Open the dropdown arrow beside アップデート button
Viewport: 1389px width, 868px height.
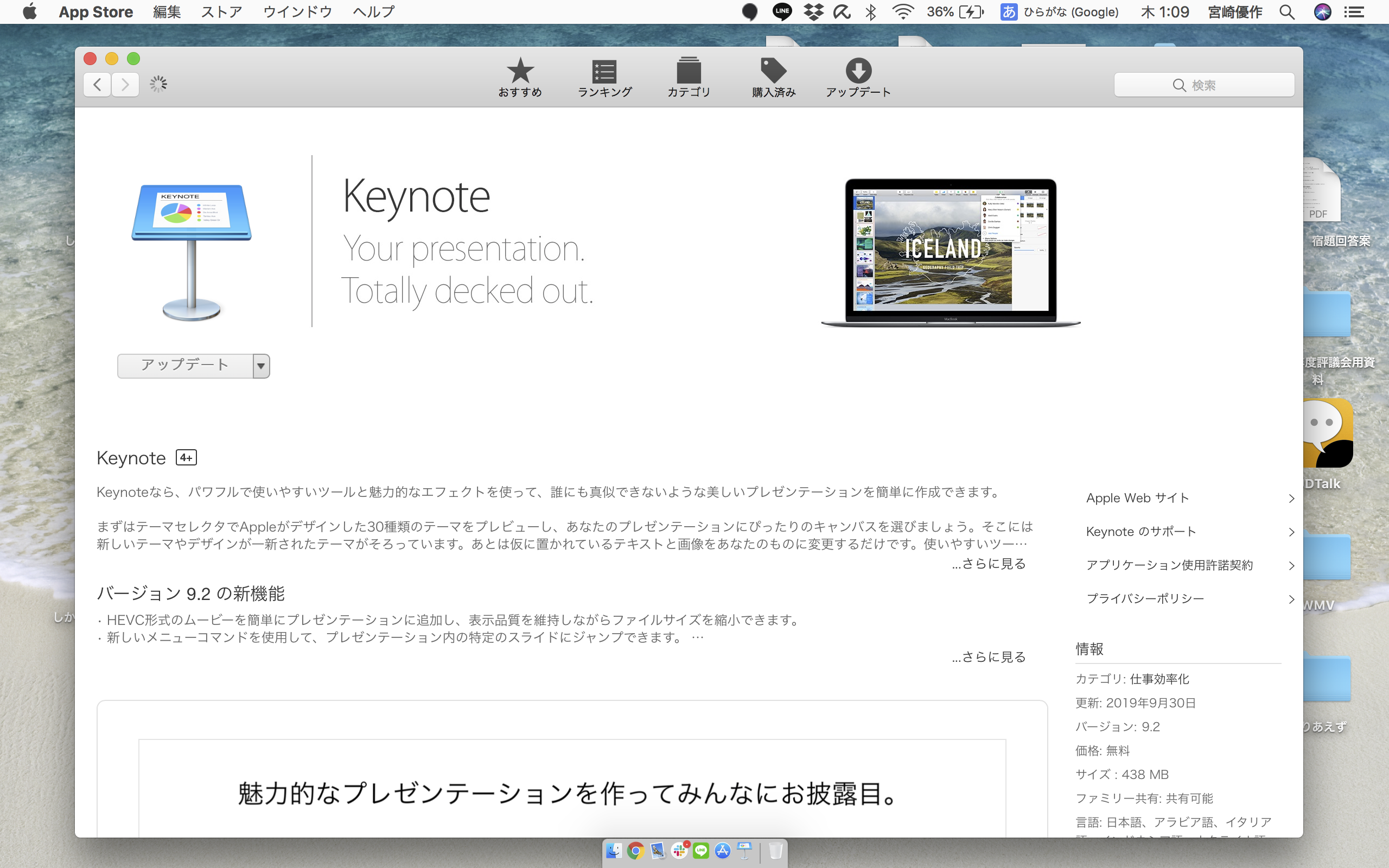tap(261, 366)
